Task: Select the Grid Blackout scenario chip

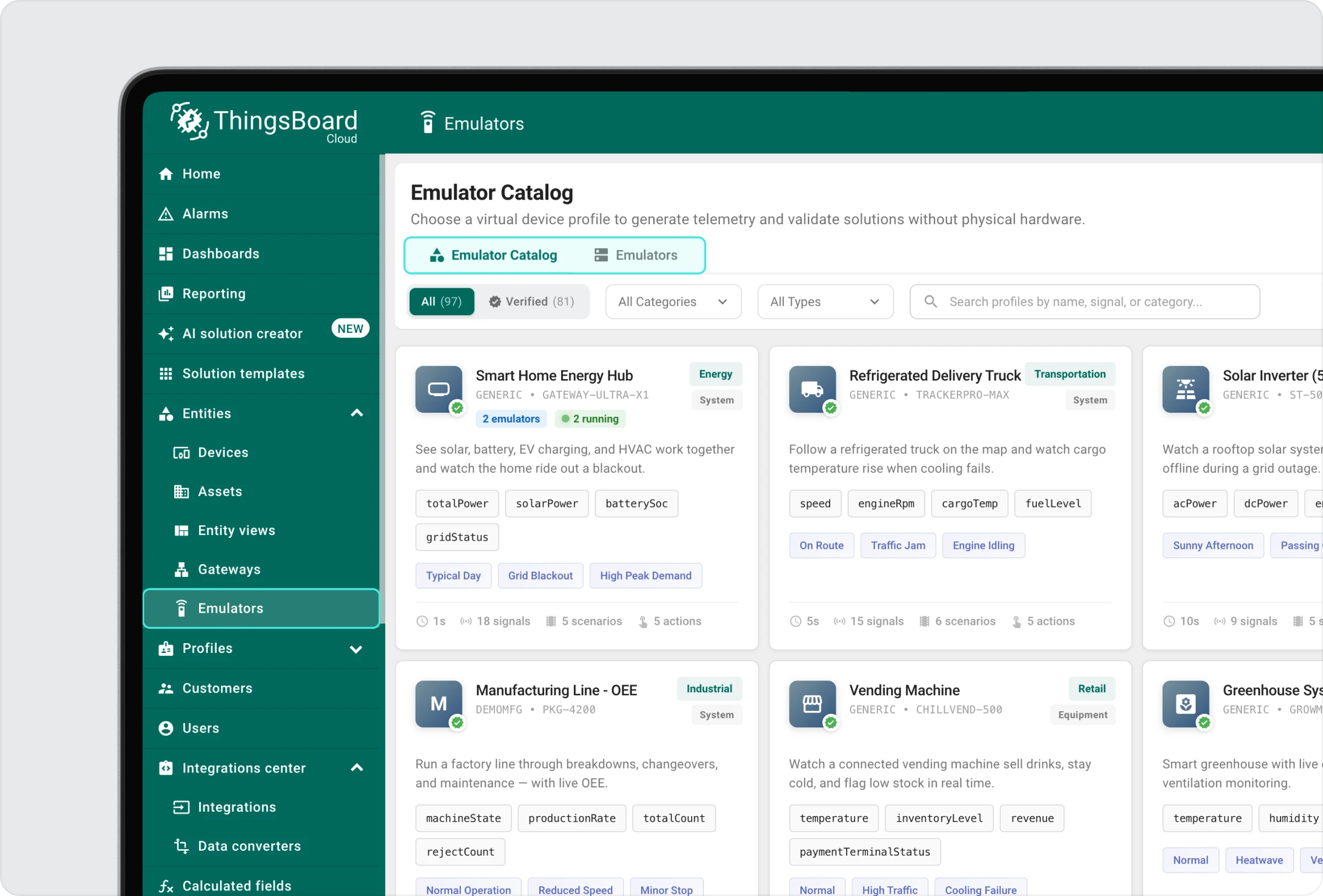Action: [x=540, y=575]
